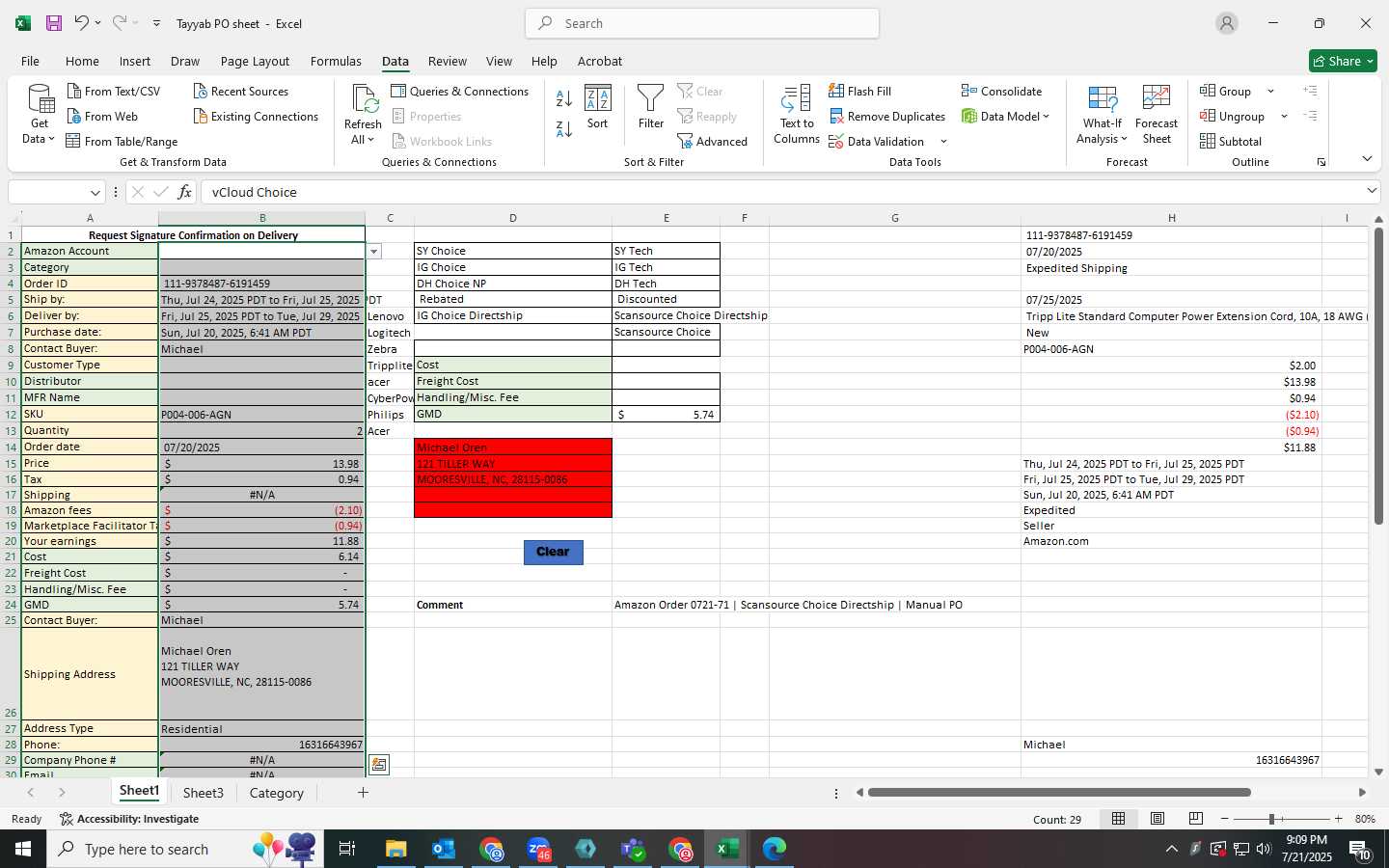Switch to the Review tab
The width and height of the screenshot is (1389, 868).
click(x=448, y=61)
